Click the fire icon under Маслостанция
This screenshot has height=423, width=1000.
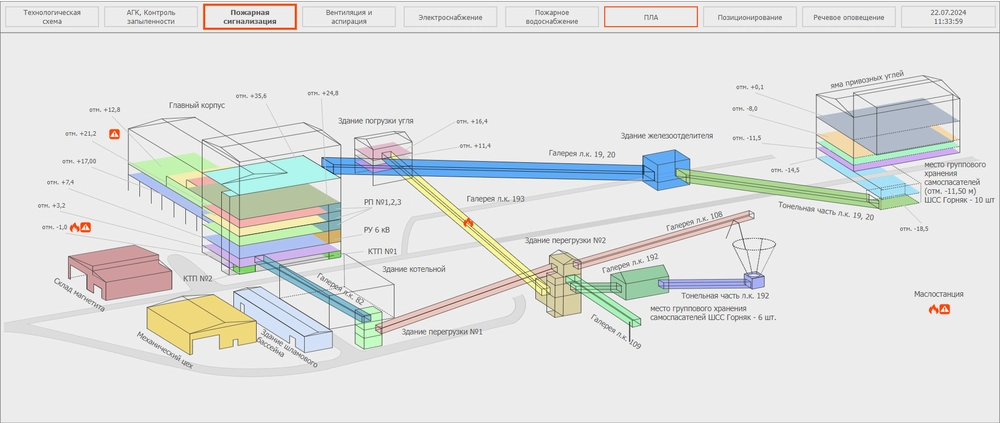(x=933, y=310)
